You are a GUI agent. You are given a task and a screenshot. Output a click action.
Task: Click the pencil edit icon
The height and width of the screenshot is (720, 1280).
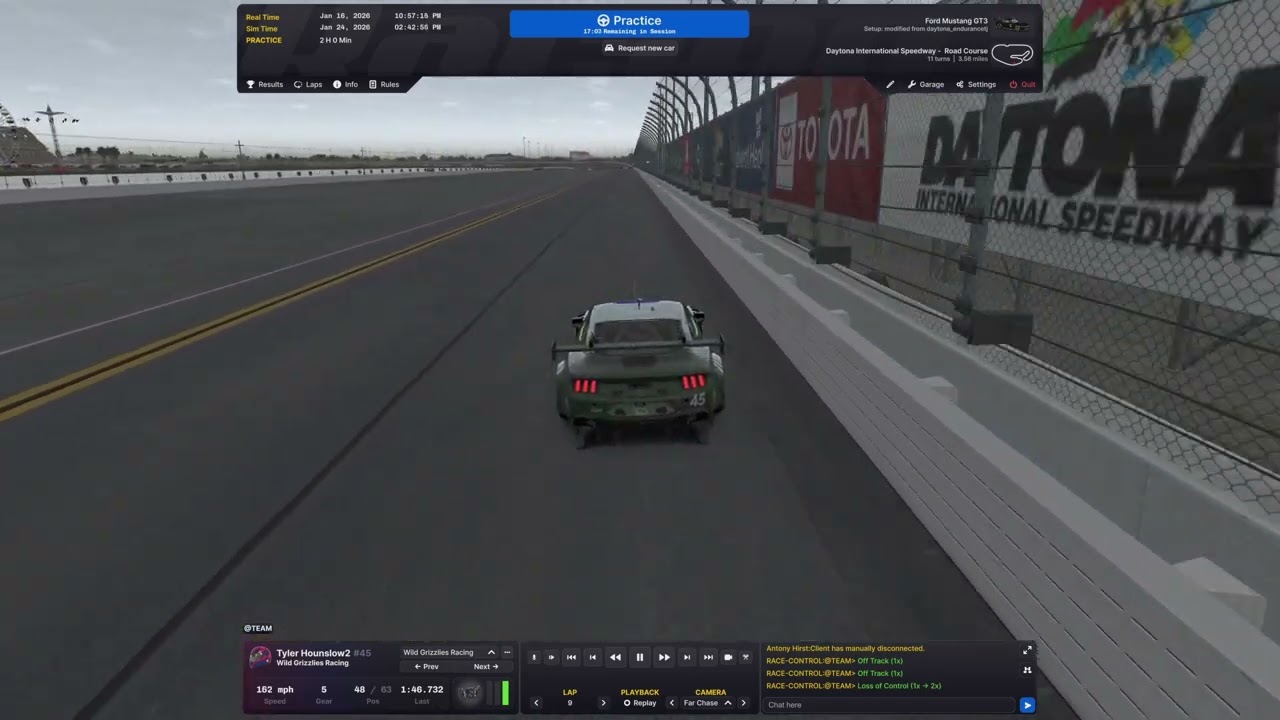pyautogui.click(x=890, y=84)
